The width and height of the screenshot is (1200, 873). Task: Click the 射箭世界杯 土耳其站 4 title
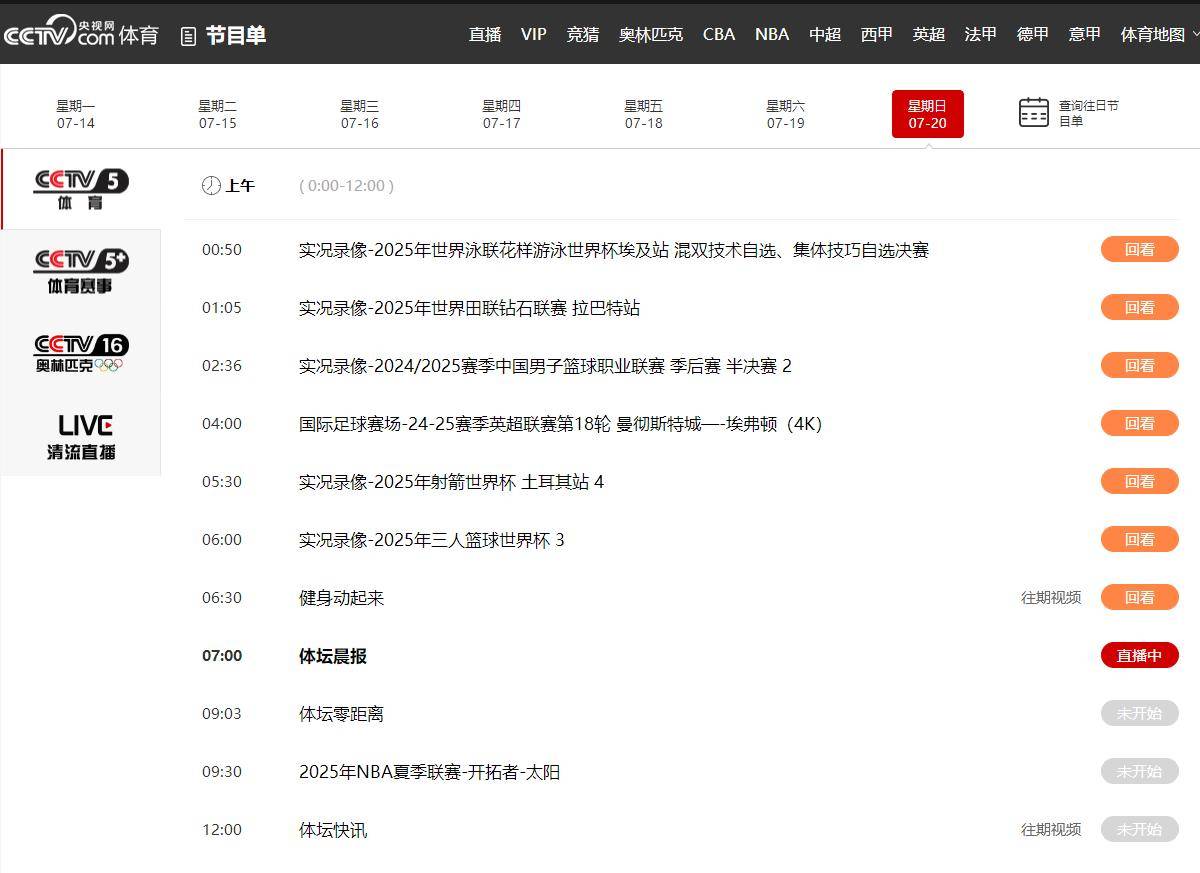pos(451,482)
